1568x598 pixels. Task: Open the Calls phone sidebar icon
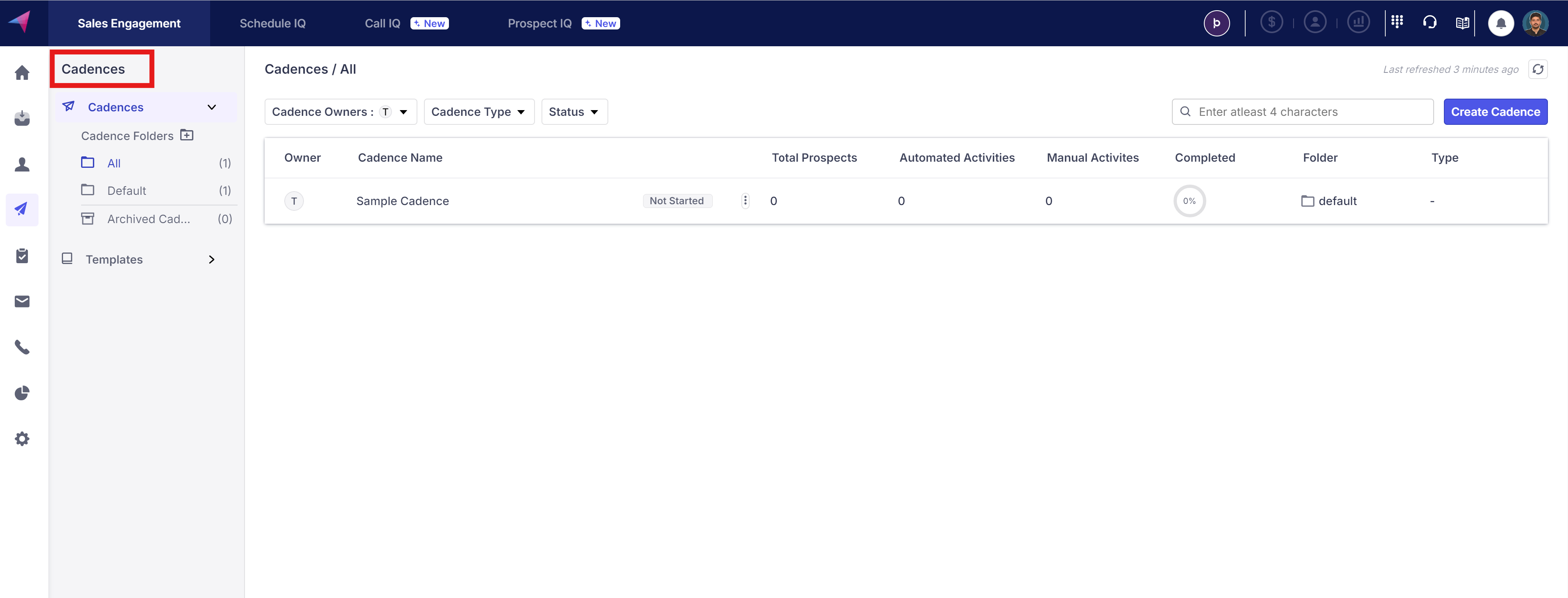[22, 348]
